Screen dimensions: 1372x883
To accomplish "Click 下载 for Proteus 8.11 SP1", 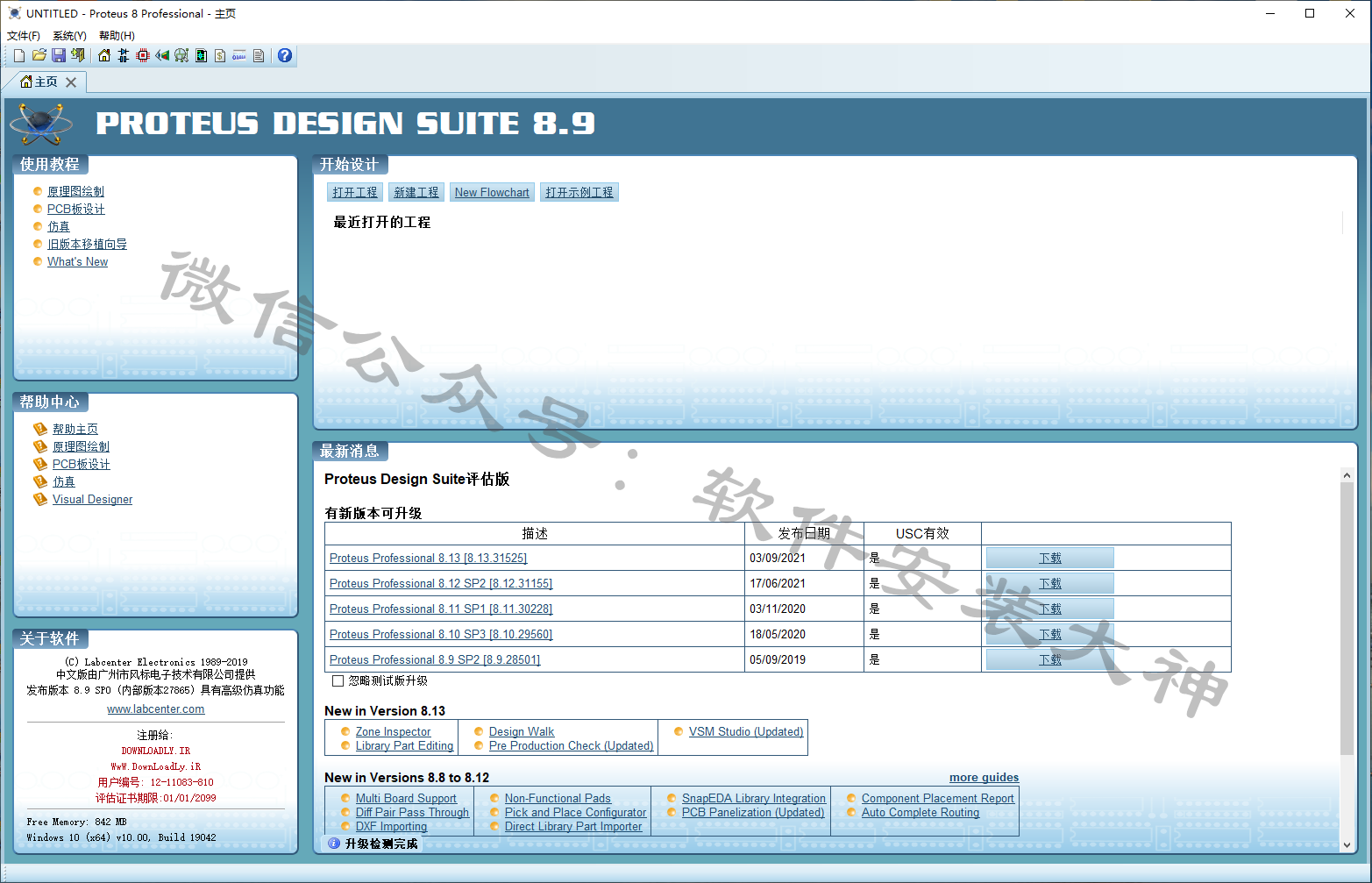I will [1050, 609].
